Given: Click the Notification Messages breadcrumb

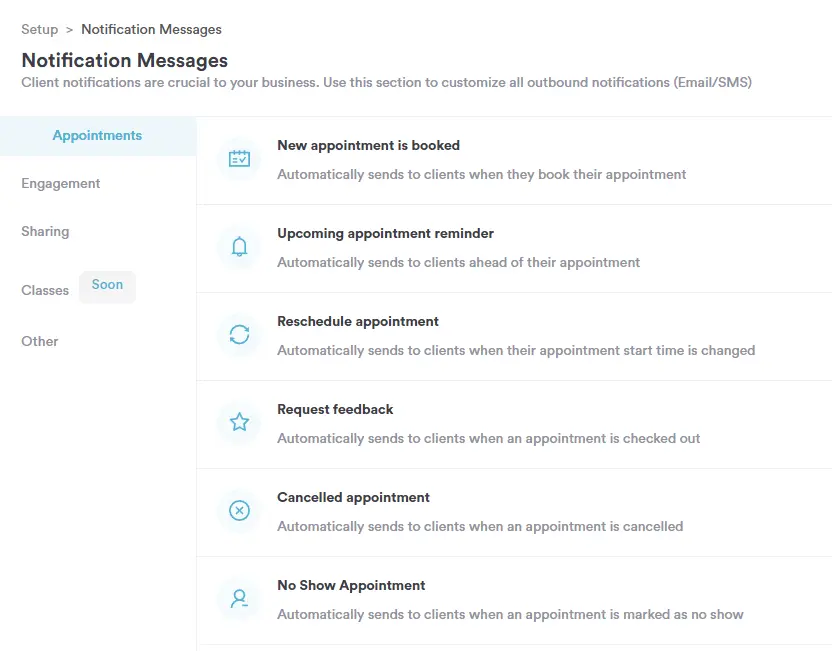Looking at the screenshot, I should (150, 29).
